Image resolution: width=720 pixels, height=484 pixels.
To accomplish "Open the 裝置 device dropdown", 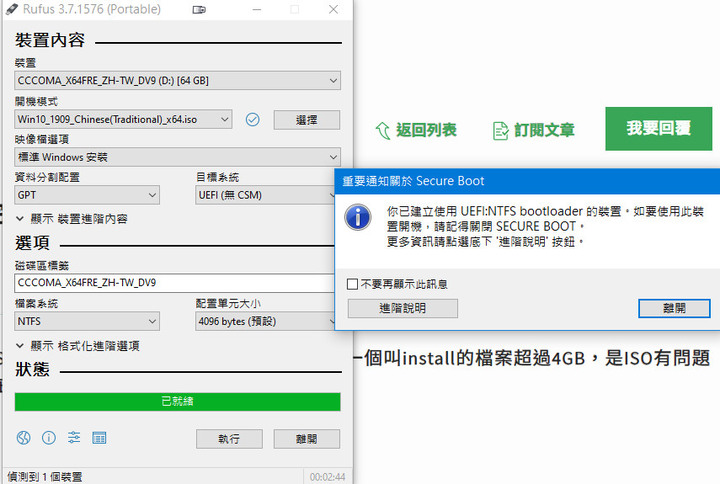I will click(x=177, y=81).
